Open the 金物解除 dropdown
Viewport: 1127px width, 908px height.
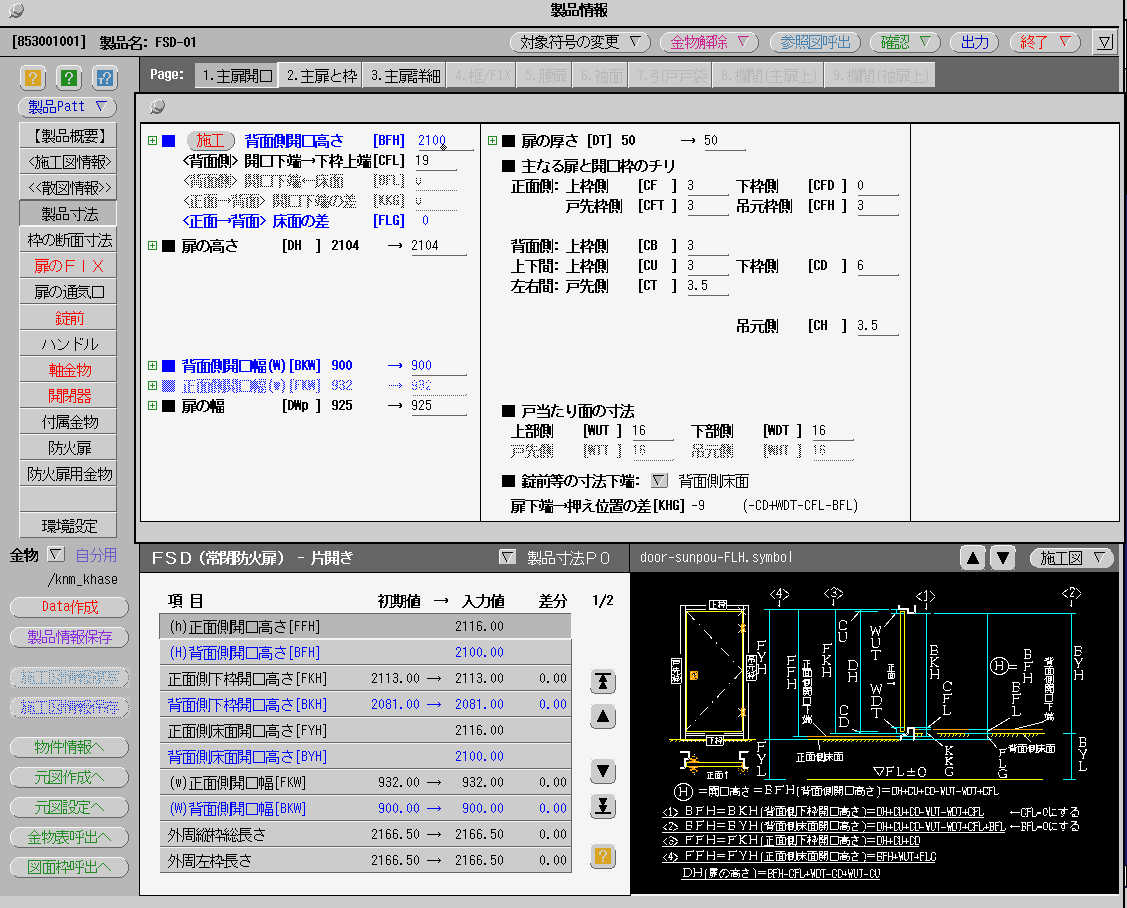click(709, 42)
